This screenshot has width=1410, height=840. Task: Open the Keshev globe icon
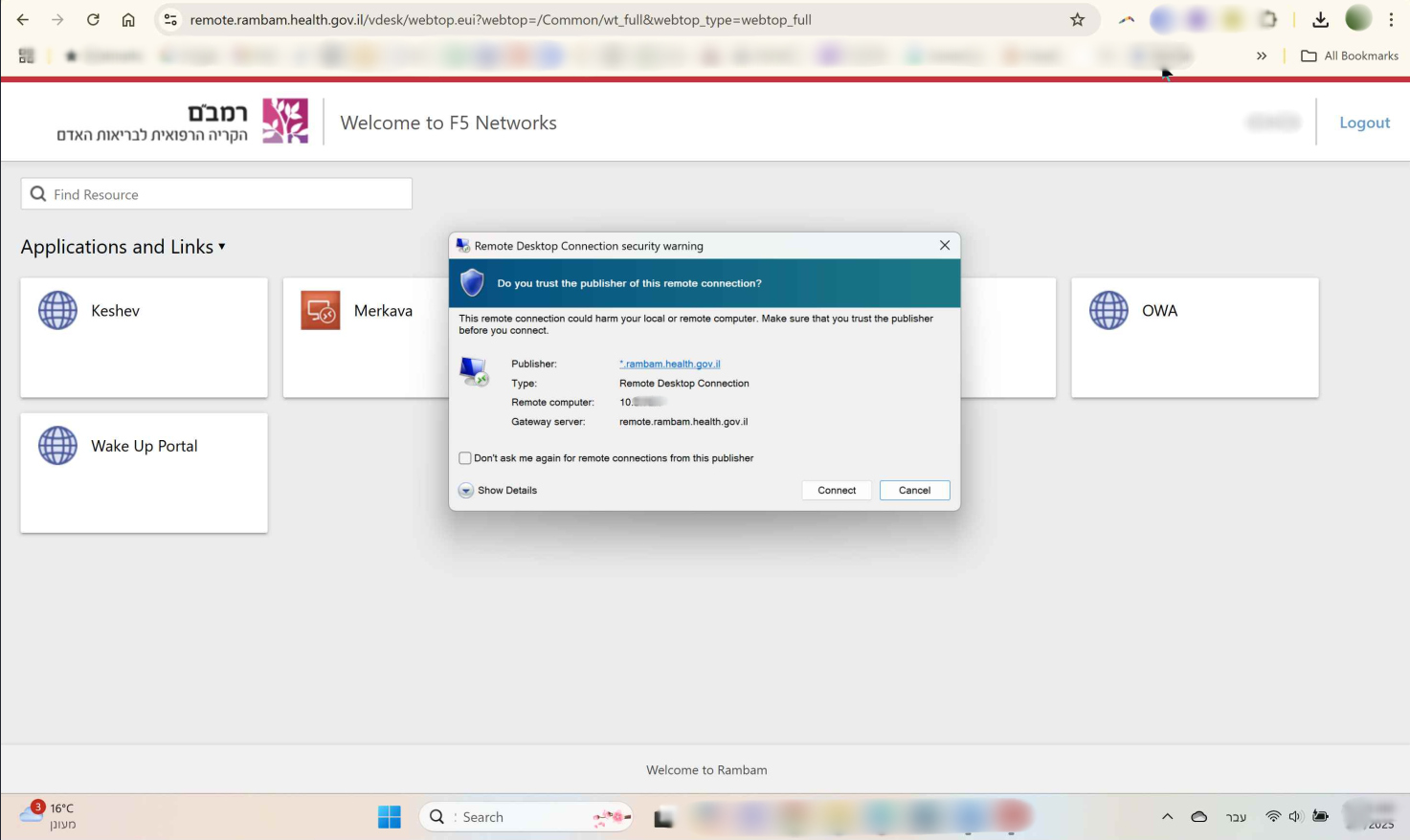[x=57, y=311]
